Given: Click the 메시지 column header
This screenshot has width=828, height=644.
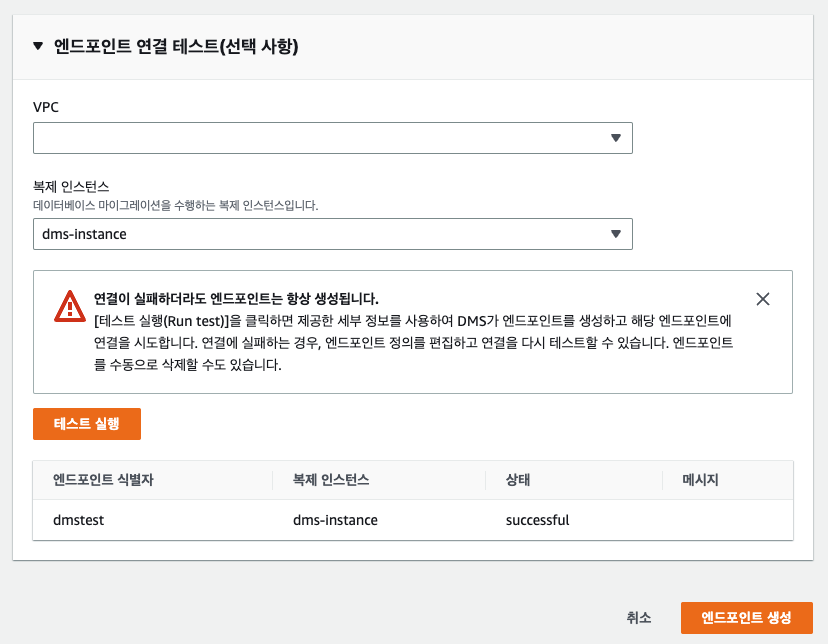Looking at the screenshot, I should (700, 480).
